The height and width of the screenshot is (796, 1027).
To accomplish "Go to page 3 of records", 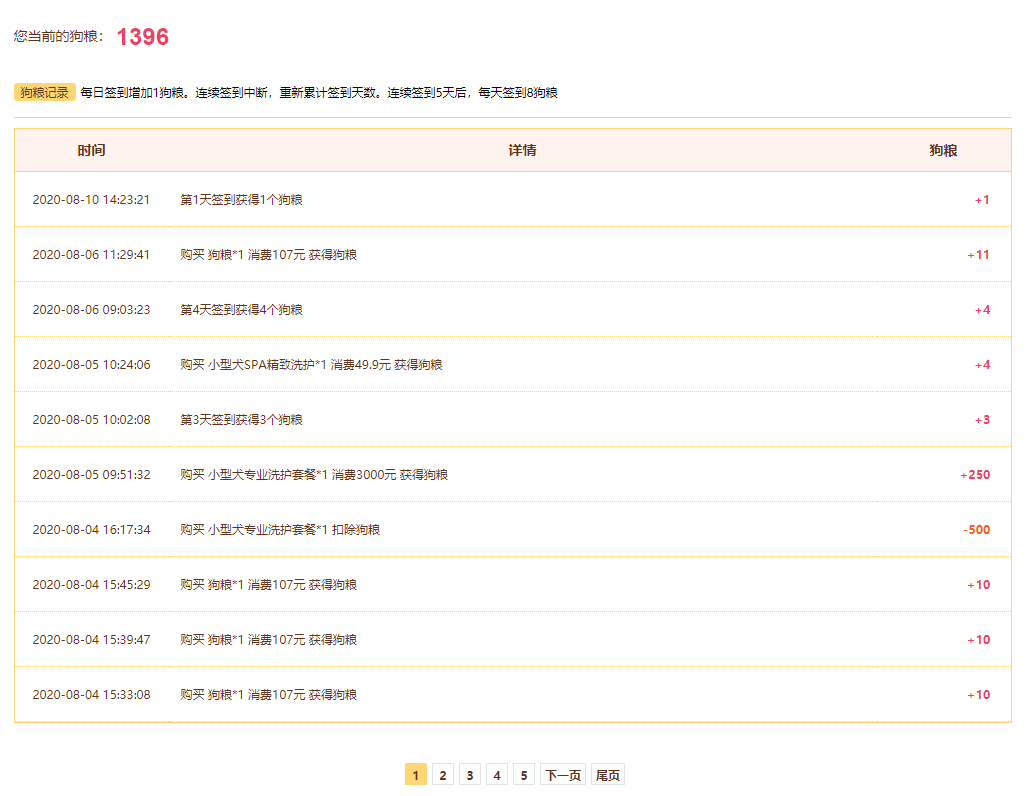I will [470, 774].
